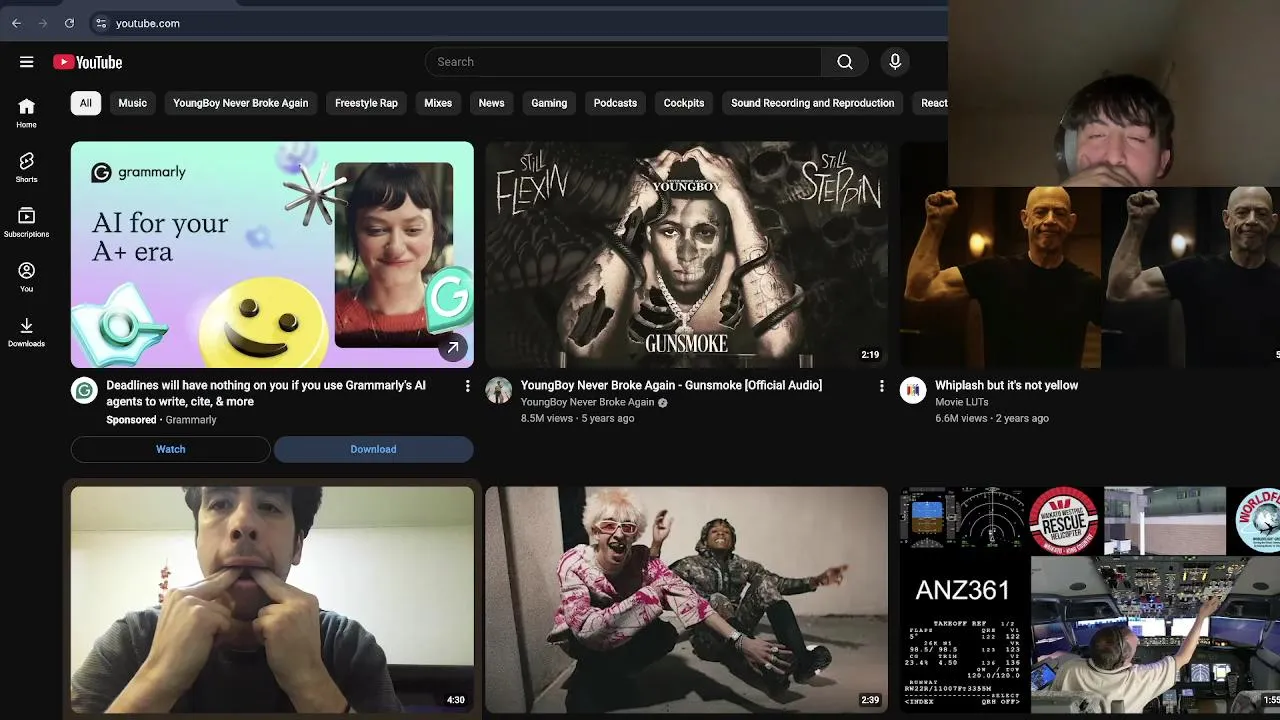Open thumbnail of man stretching his mouth
This screenshot has width=1280, height=720.
(272, 600)
